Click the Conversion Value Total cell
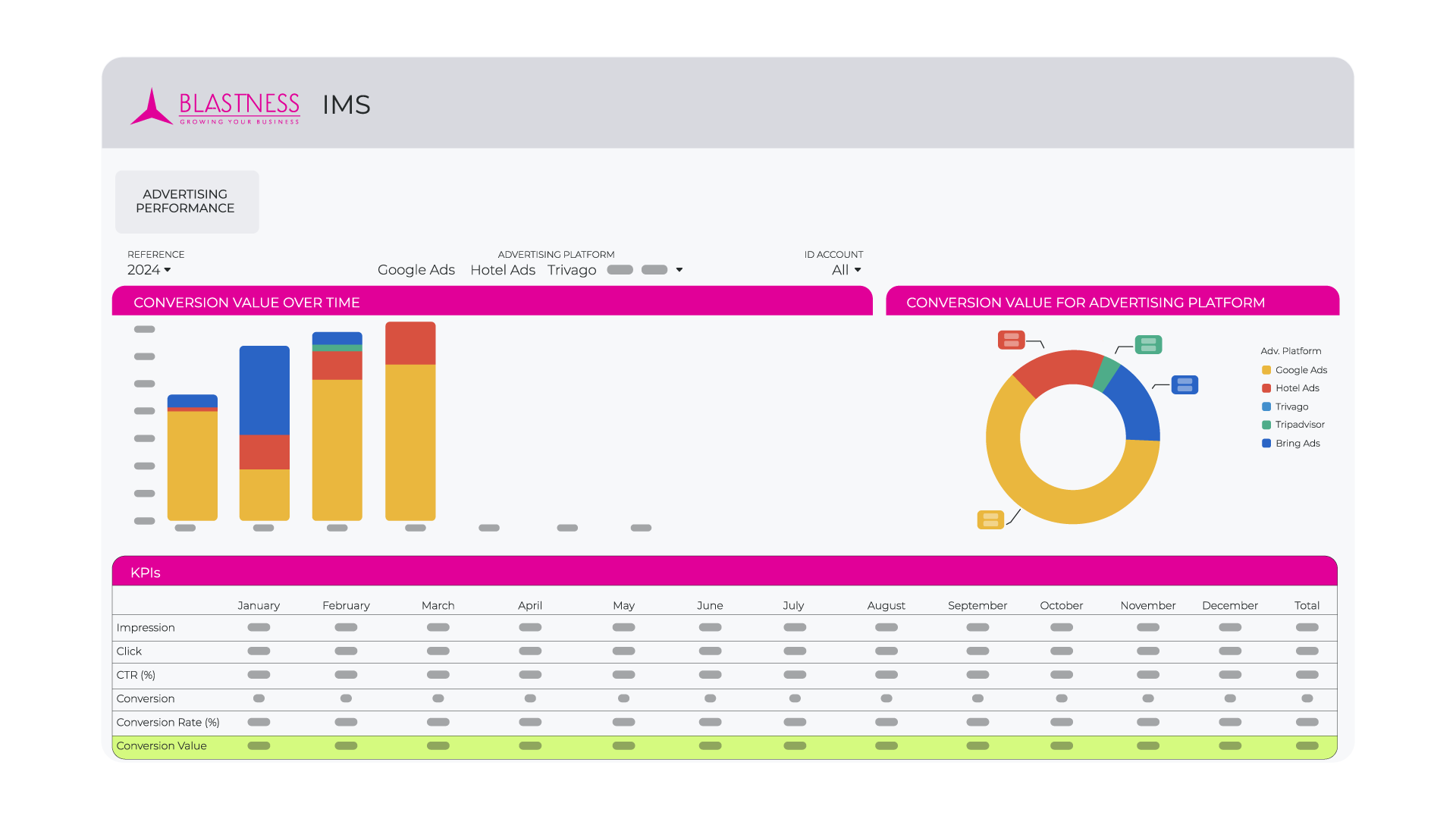 coord(1307,745)
